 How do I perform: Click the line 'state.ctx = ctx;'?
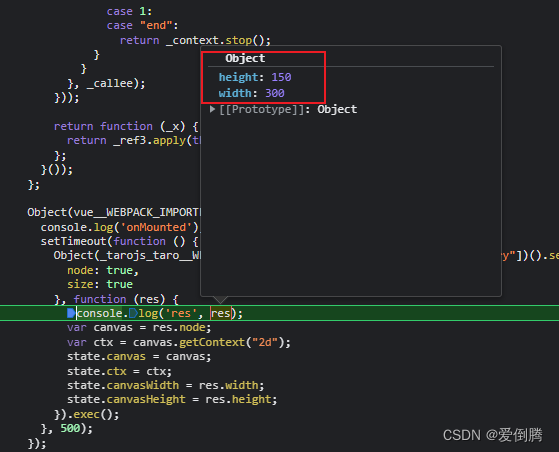click(x=119, y=371)
